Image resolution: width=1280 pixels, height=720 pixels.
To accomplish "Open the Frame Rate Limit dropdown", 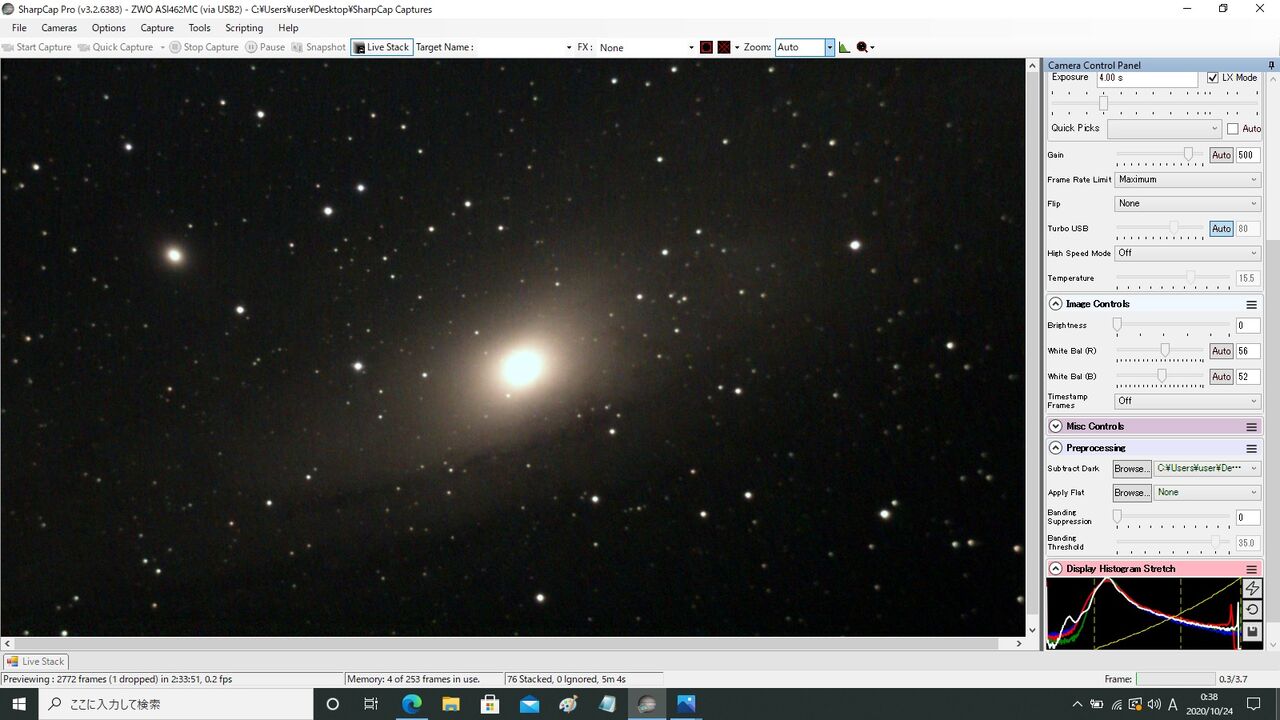I will (1188, 180).
